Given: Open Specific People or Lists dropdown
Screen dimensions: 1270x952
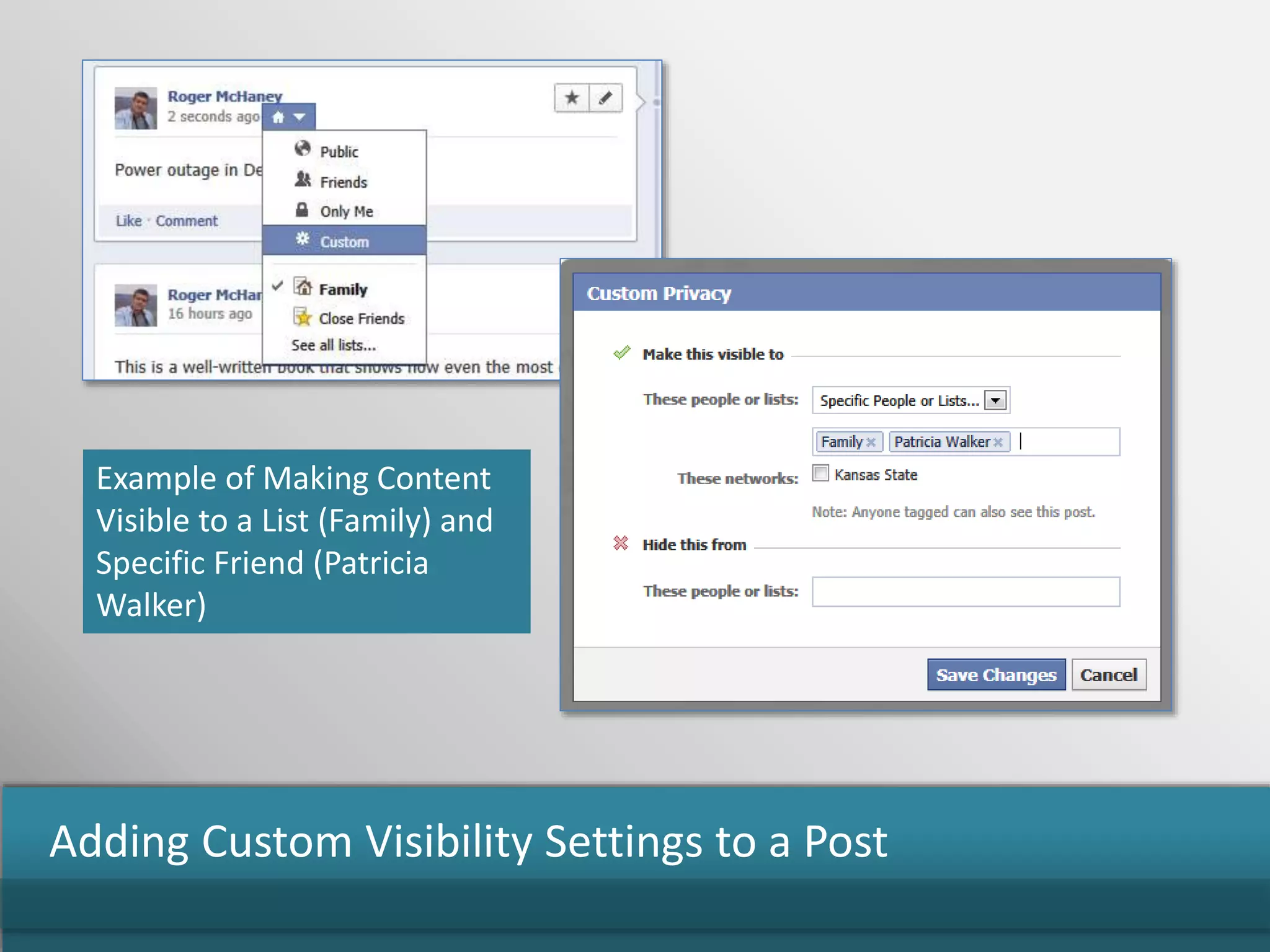Looking at the screenshot, I should 911,400.
